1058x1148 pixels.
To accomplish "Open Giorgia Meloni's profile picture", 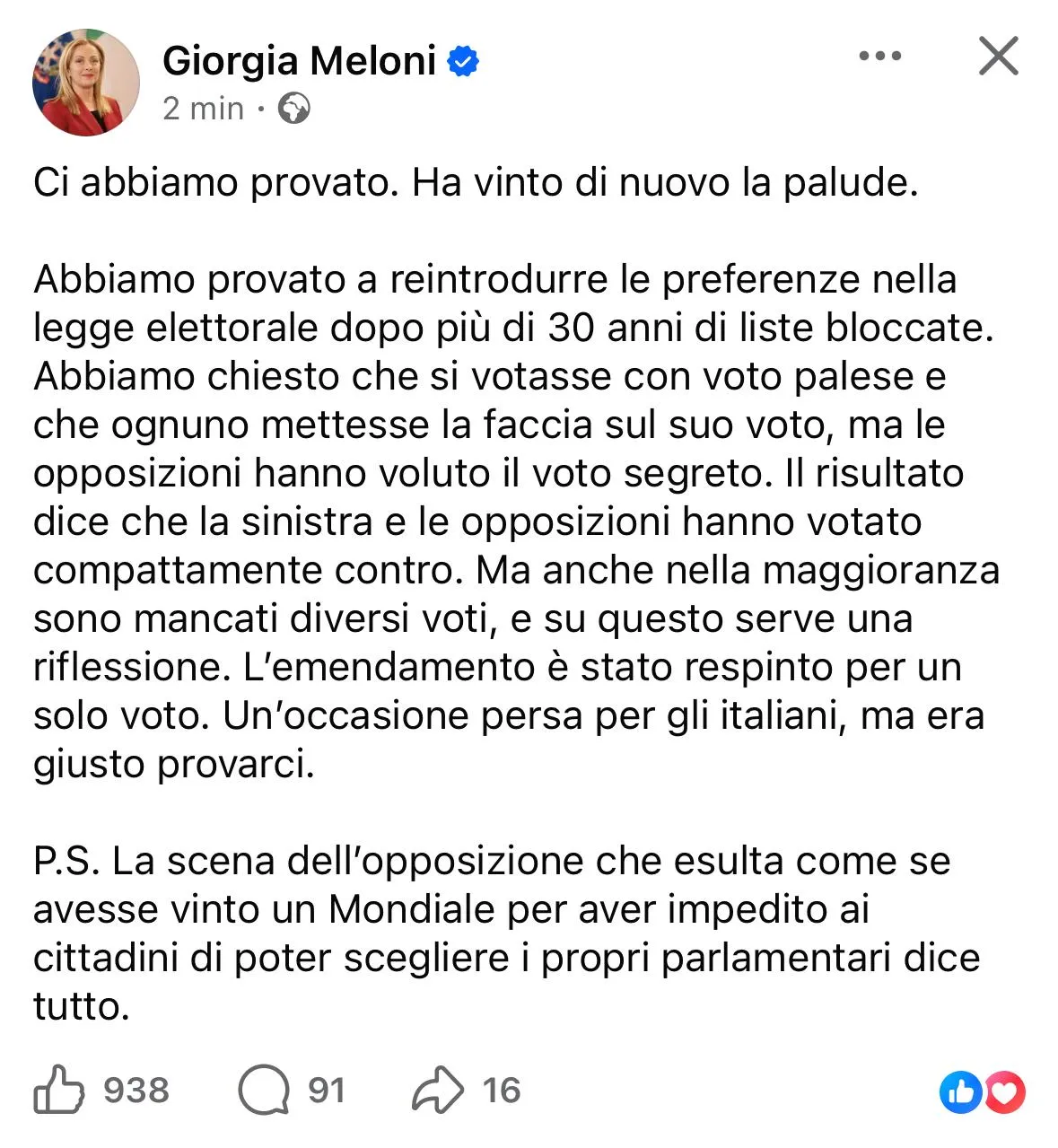I will coord(86,83).
